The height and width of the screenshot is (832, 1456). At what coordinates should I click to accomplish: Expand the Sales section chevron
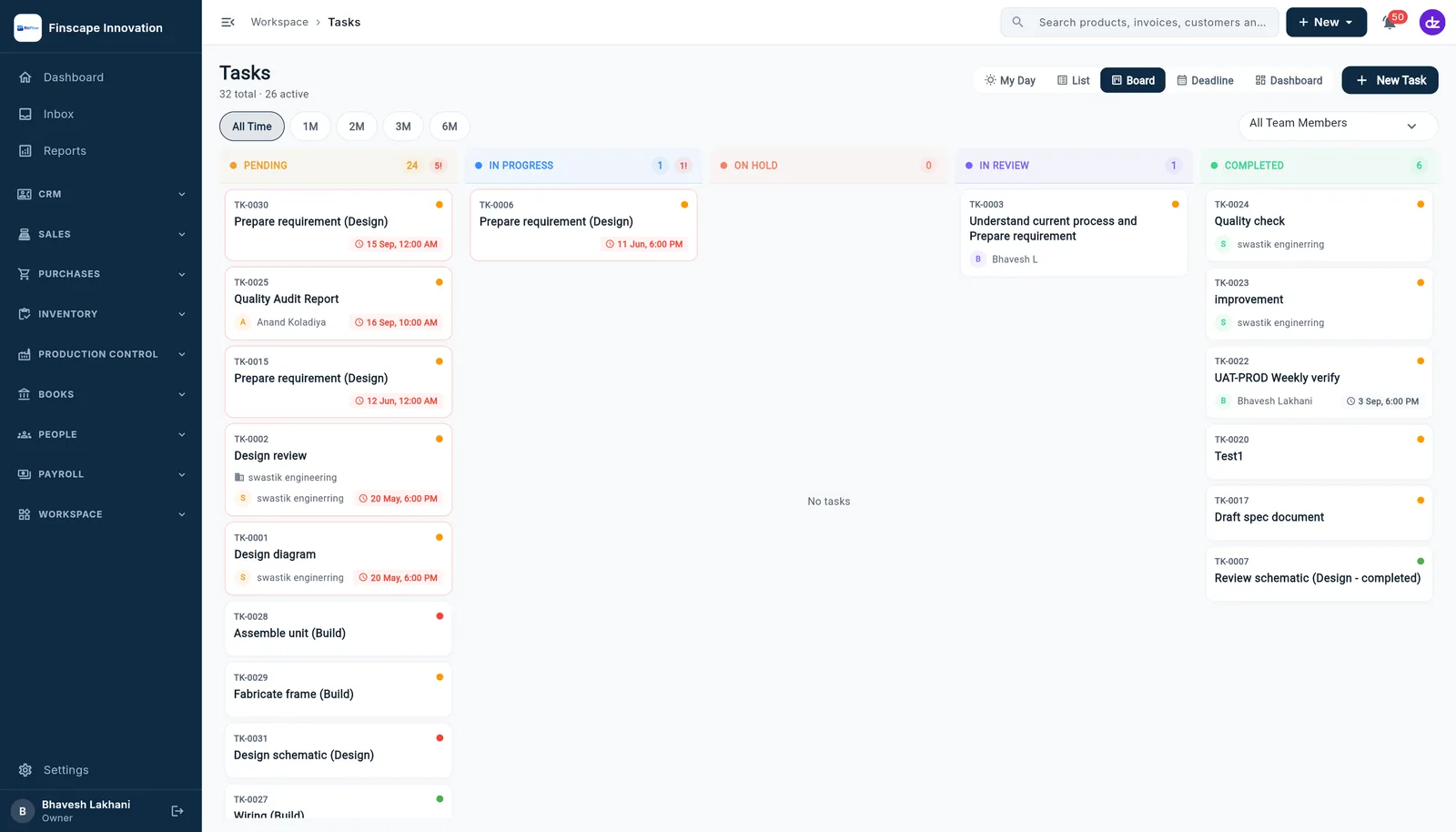(182, 234)
